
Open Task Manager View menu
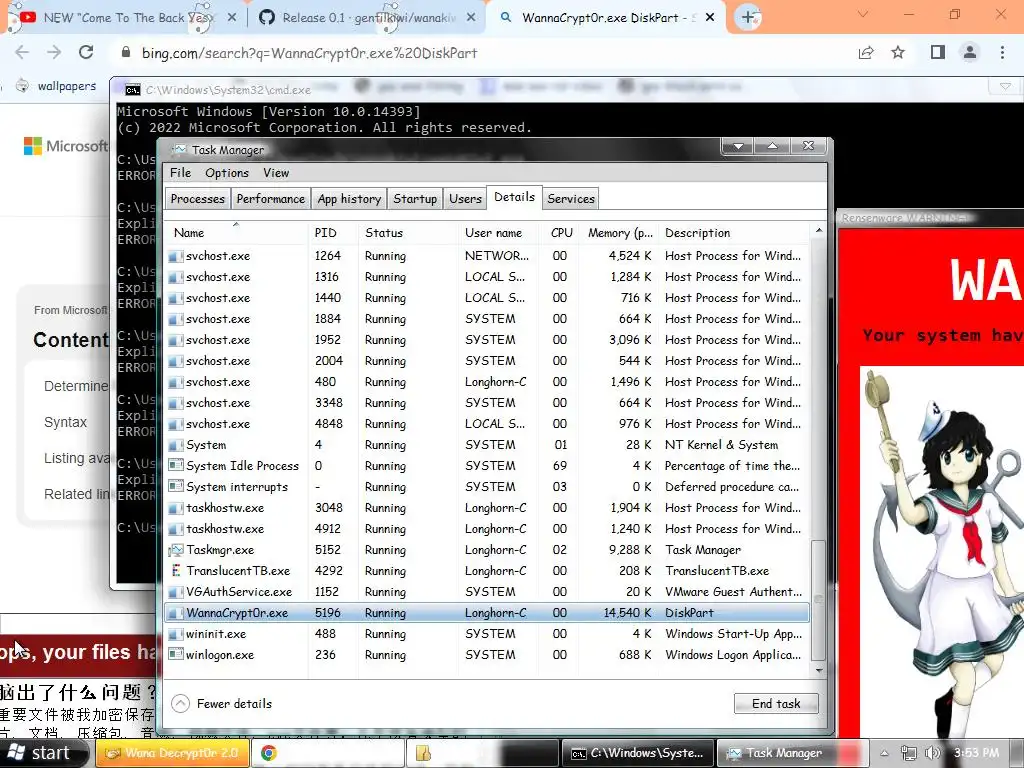(x=276, y=173)
